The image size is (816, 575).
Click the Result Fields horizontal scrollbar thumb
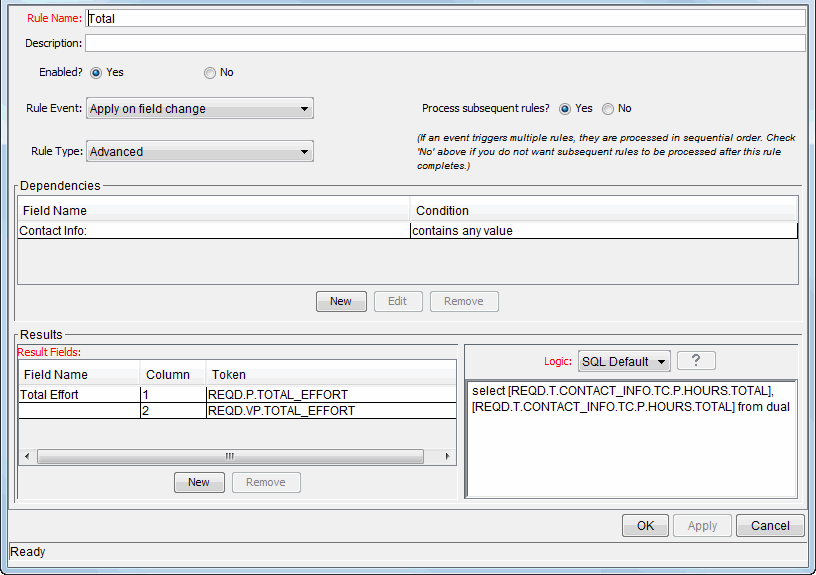tap(230, 456)
